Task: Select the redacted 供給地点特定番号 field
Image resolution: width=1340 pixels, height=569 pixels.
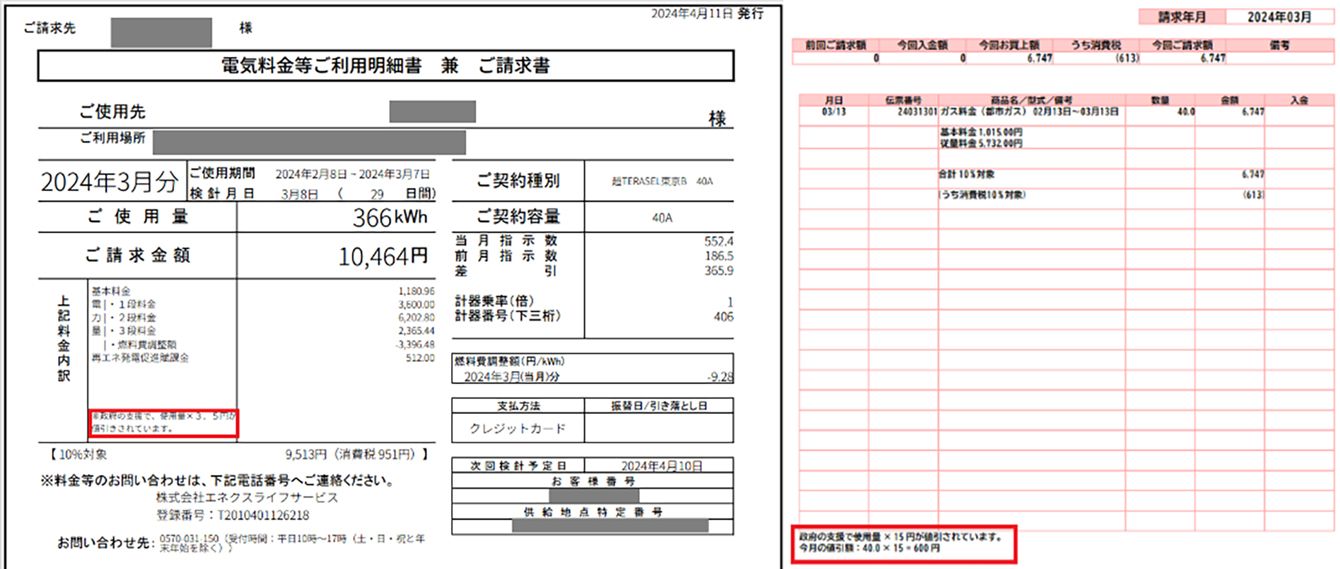Action: [608, 524]
